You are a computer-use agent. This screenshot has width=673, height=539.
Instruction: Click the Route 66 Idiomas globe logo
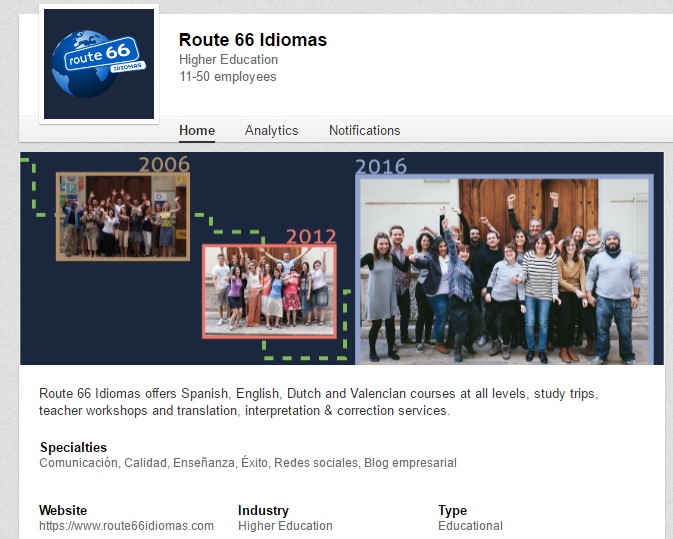pyautogui.click(x=98, y=64)
